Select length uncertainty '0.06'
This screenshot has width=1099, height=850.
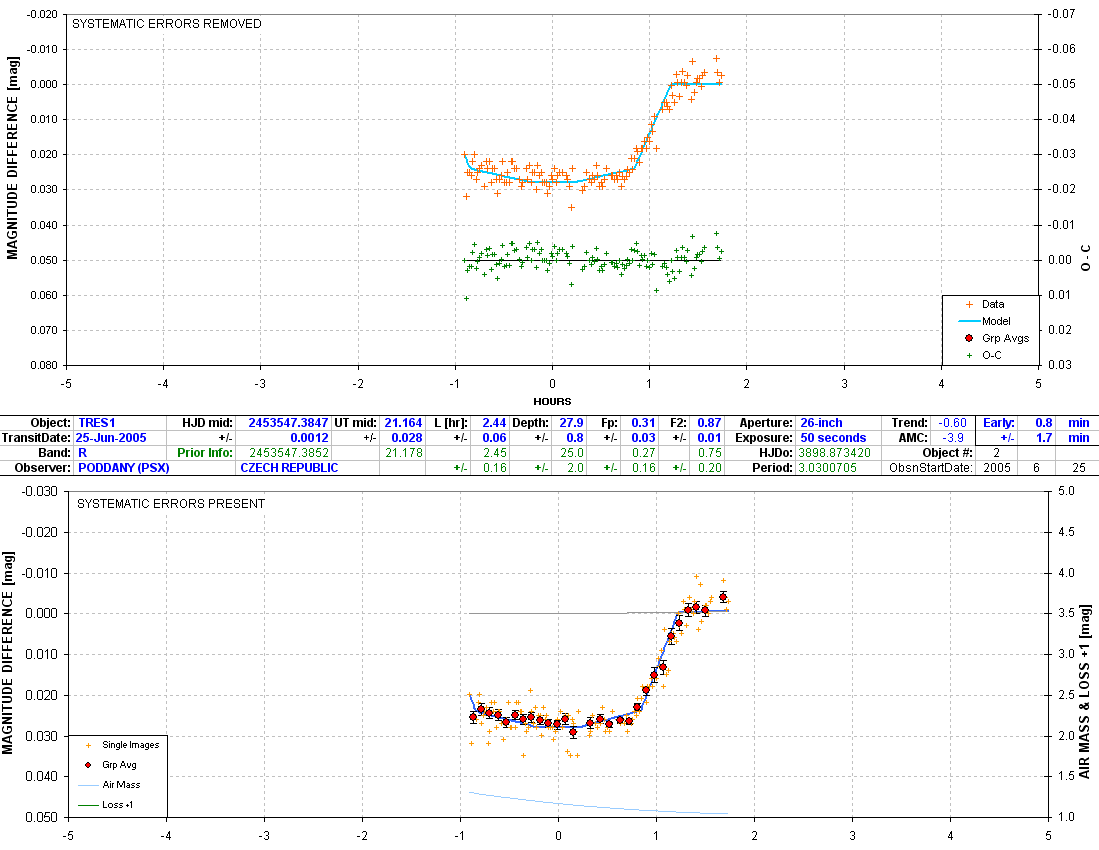(494, 438)
